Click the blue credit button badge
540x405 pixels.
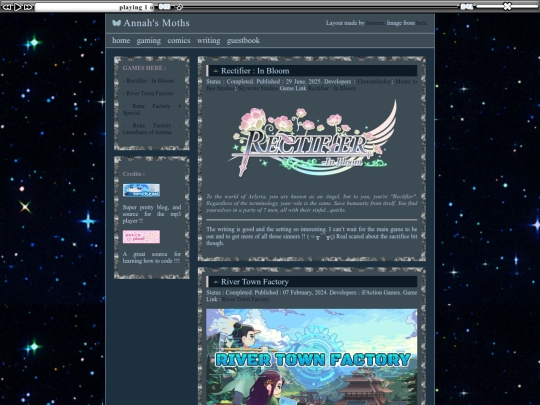coord(141,190)
